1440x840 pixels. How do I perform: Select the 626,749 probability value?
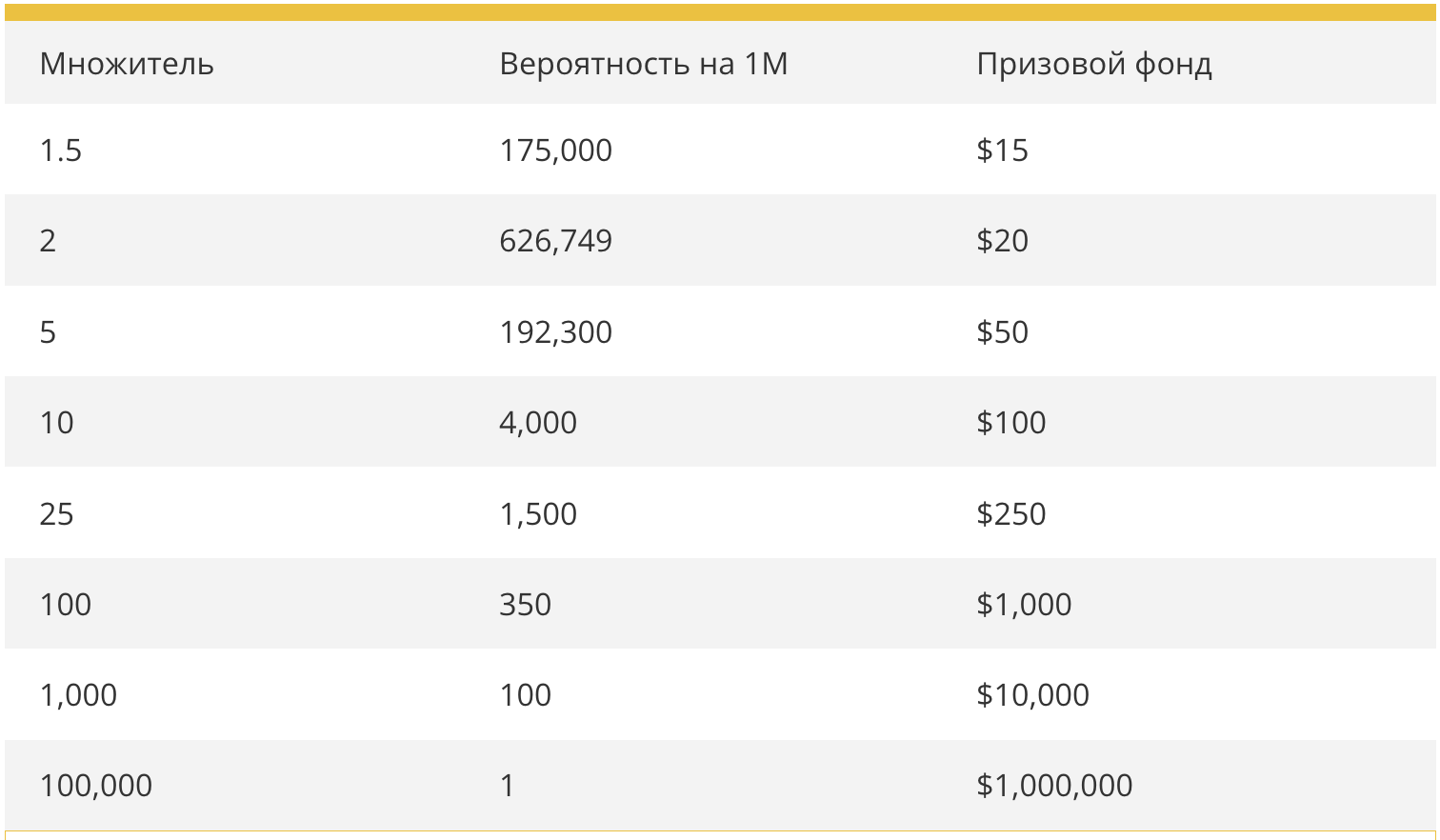[x=556, y=241]
